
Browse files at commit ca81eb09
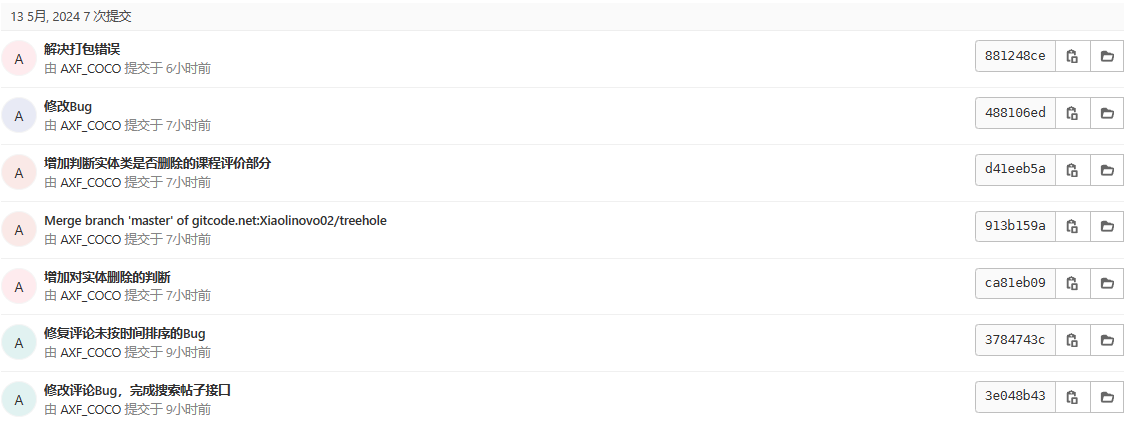[1107, 283]
